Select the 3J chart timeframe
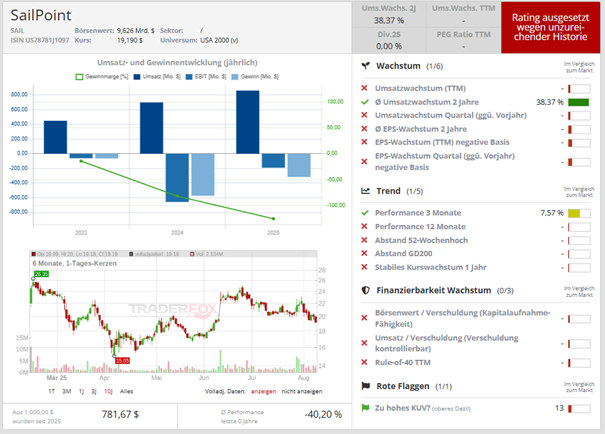 [x=94, y=392]
